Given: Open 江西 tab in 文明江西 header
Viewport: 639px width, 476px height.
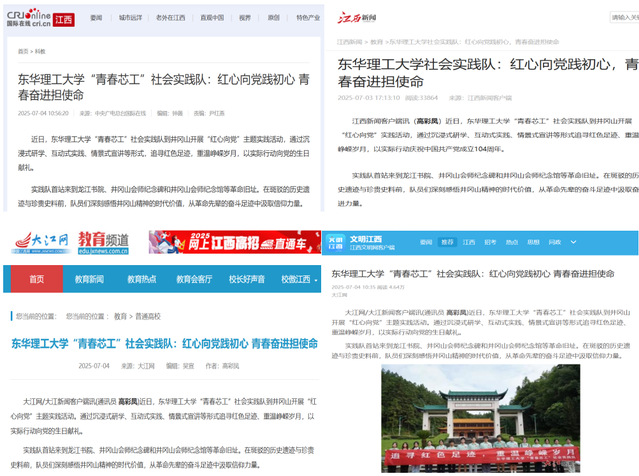Looking at the screenshot, I should click(x=469, y=242).
